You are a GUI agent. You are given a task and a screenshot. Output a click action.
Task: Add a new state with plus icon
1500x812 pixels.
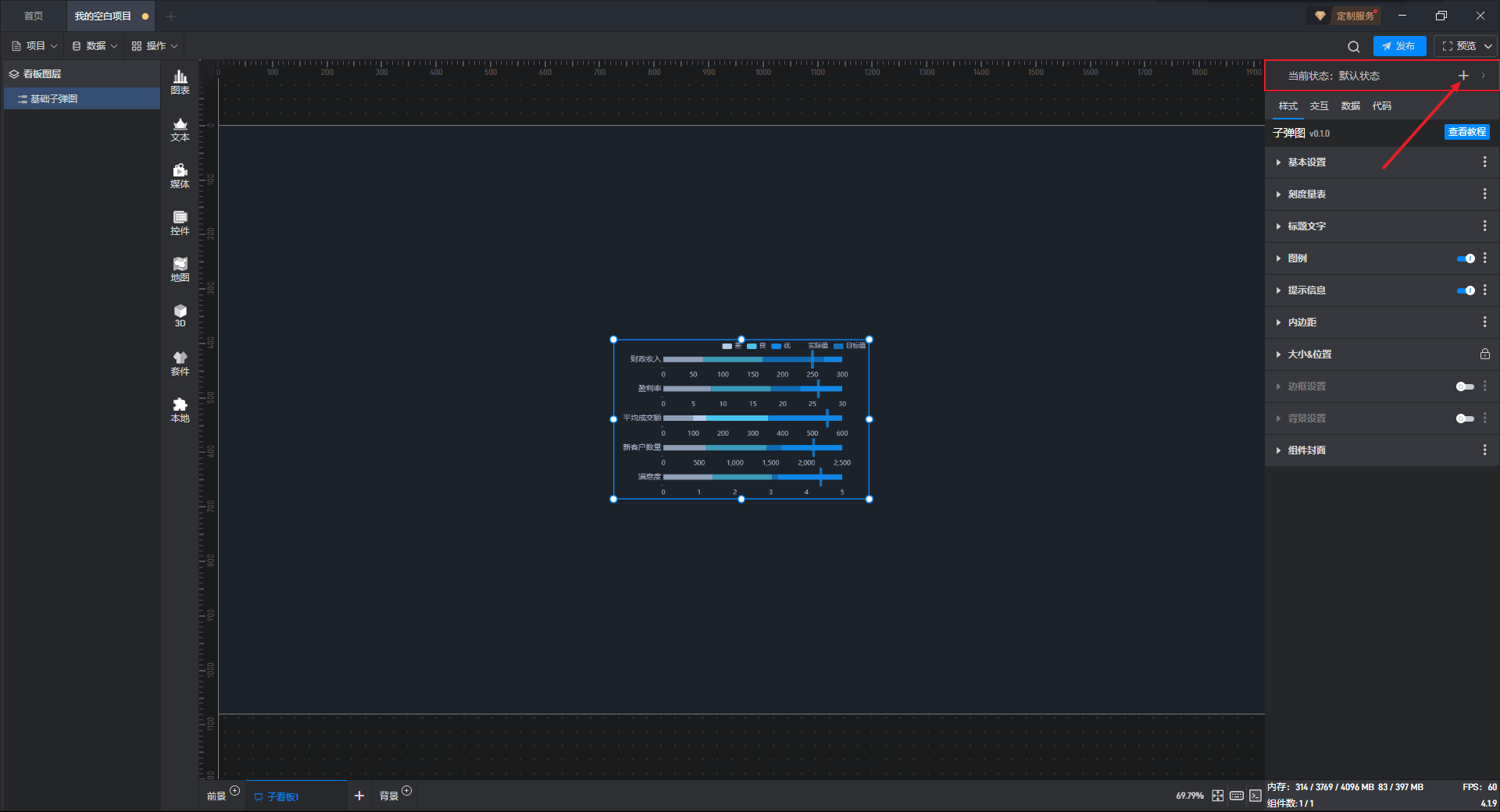pos(1463,76)
